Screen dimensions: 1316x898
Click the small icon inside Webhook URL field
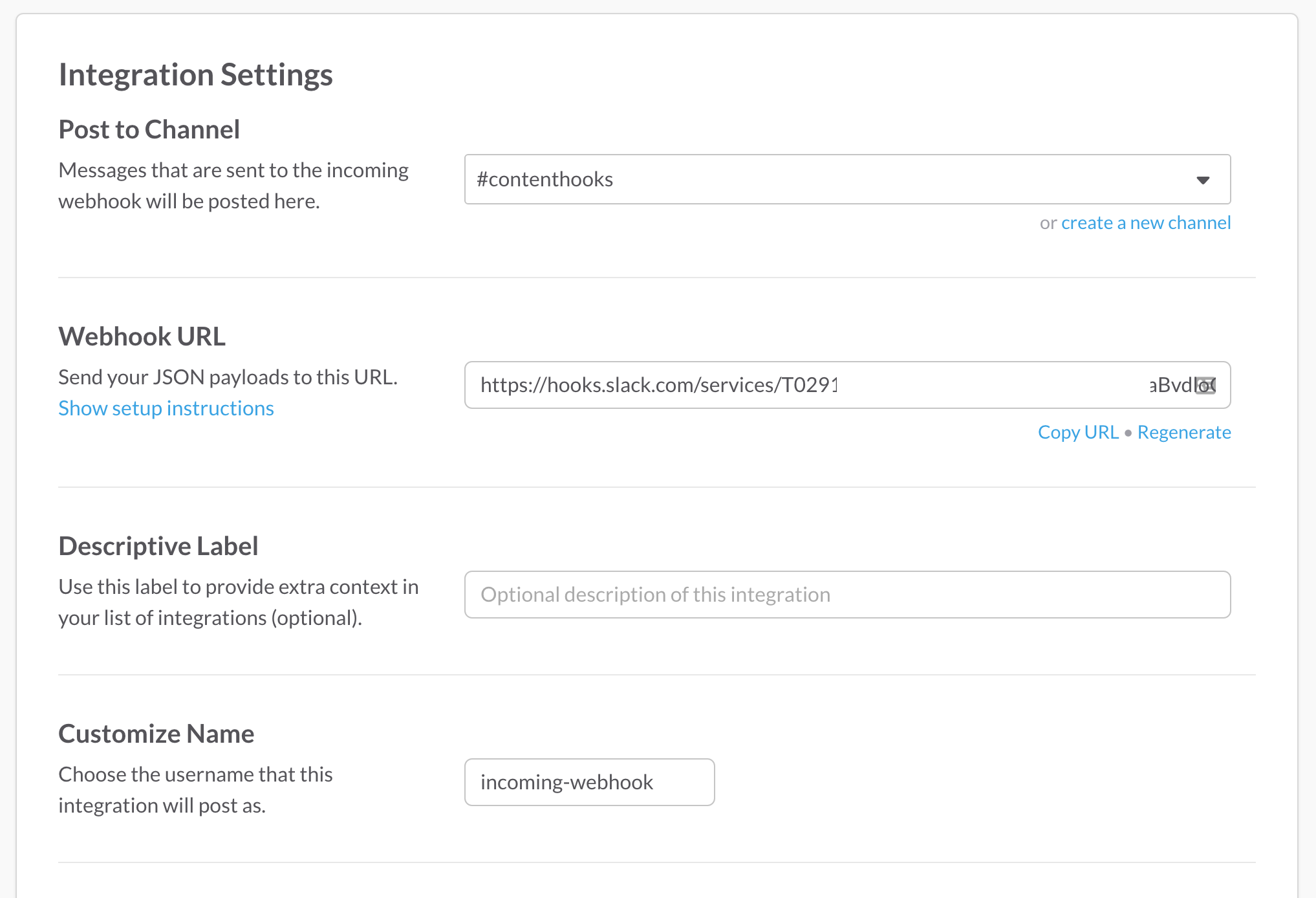pos(1205,386)
